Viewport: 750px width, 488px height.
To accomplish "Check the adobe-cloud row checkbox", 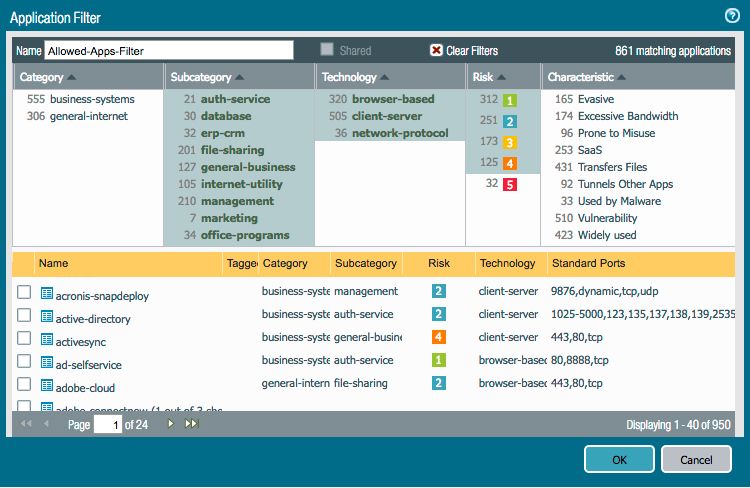I will 24,384.
